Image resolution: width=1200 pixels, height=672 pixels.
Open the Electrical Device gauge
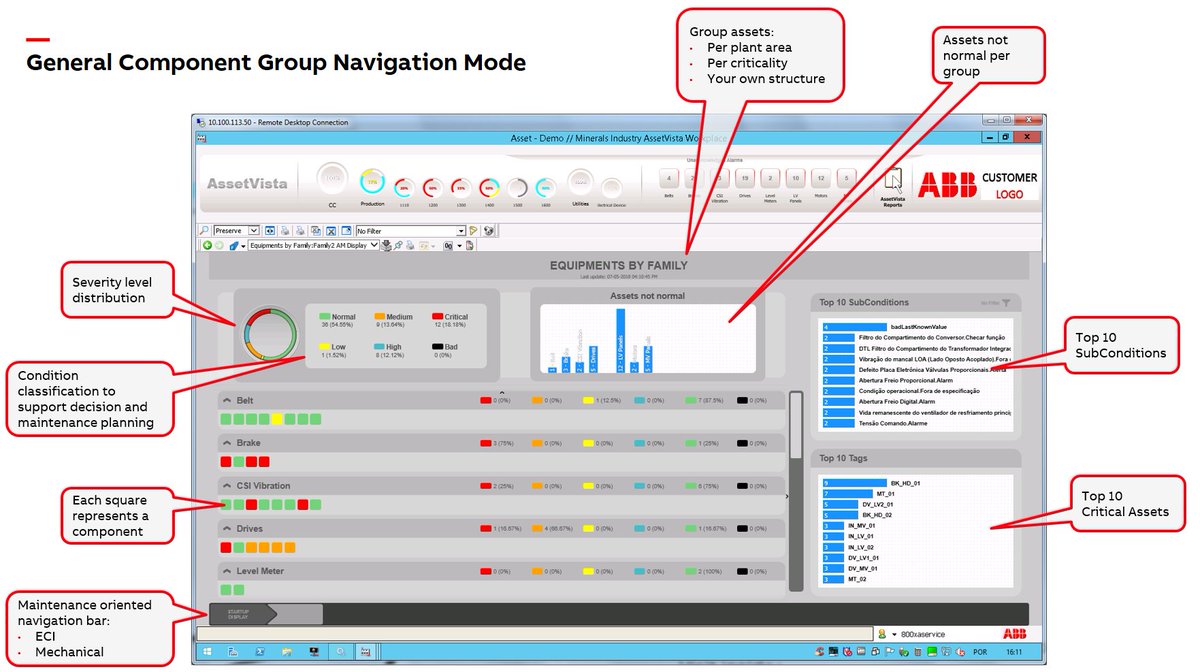click(x=611, y=188)
